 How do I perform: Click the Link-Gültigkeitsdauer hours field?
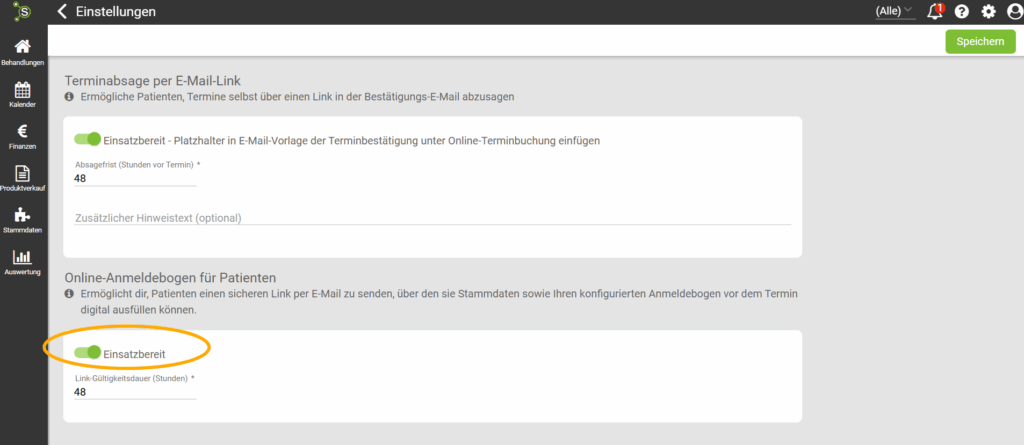[x=135, y=392]
